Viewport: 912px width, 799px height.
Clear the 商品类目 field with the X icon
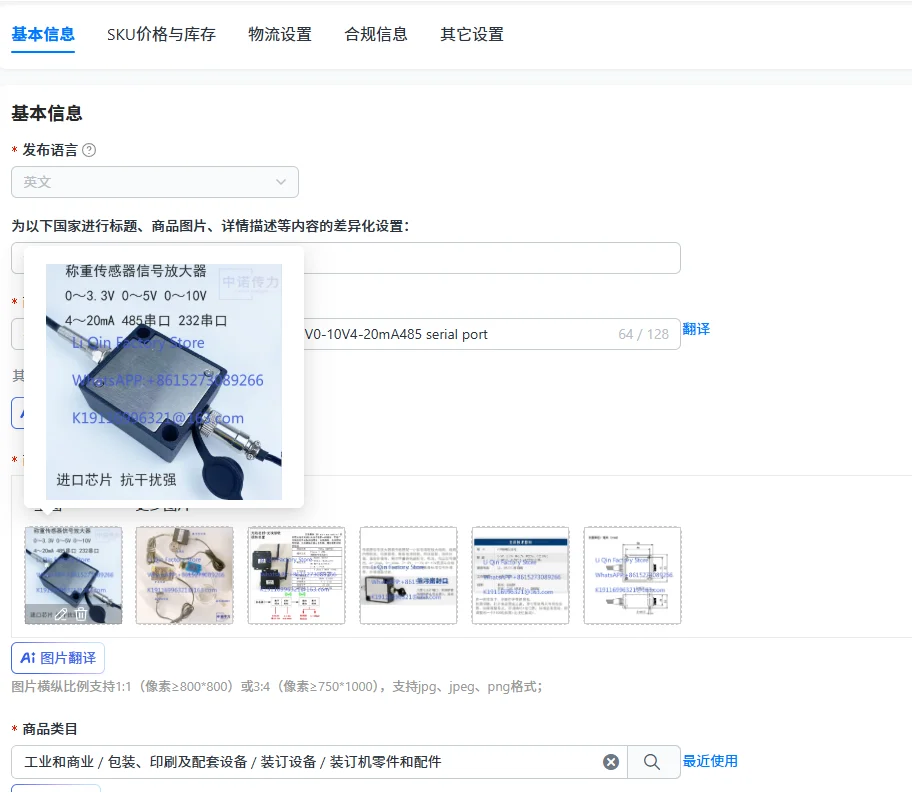click(x=611, y=762)
